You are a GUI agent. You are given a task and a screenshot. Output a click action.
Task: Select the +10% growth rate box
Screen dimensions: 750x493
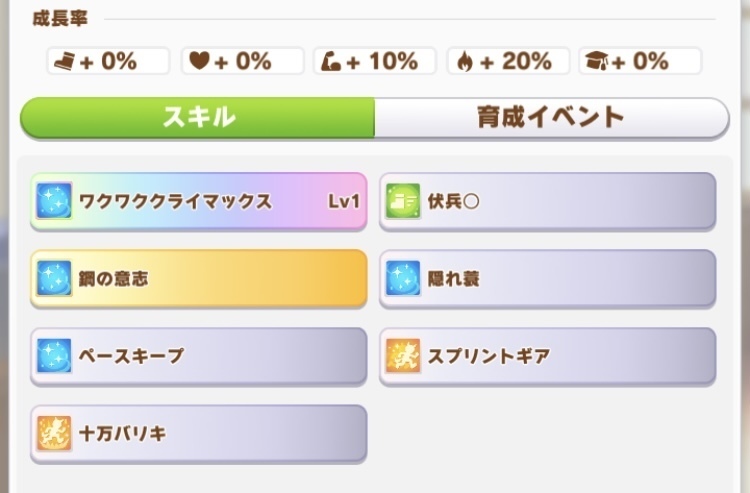(375, 61)
